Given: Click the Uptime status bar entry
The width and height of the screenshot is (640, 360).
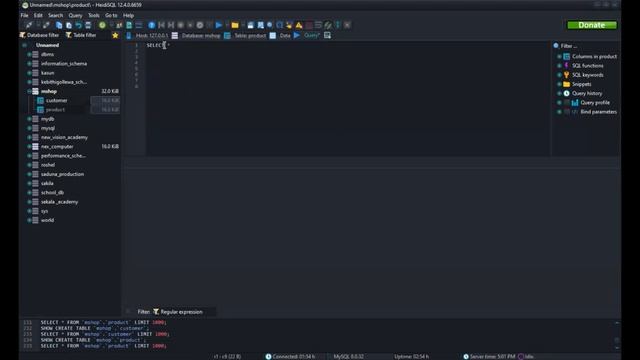Looking at the screenshot, I should [411, 357].
